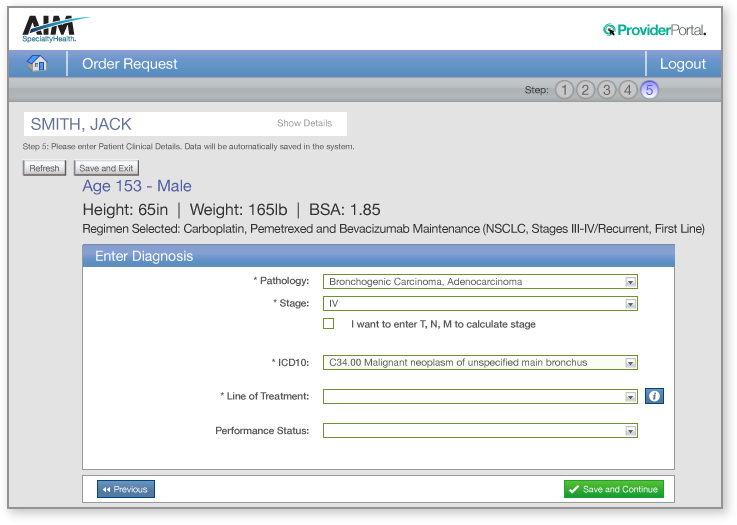The height and width of the screenshot is (525, 737).
Task: Click the home icon in the navigation bar
Action: tap(37, 63)
